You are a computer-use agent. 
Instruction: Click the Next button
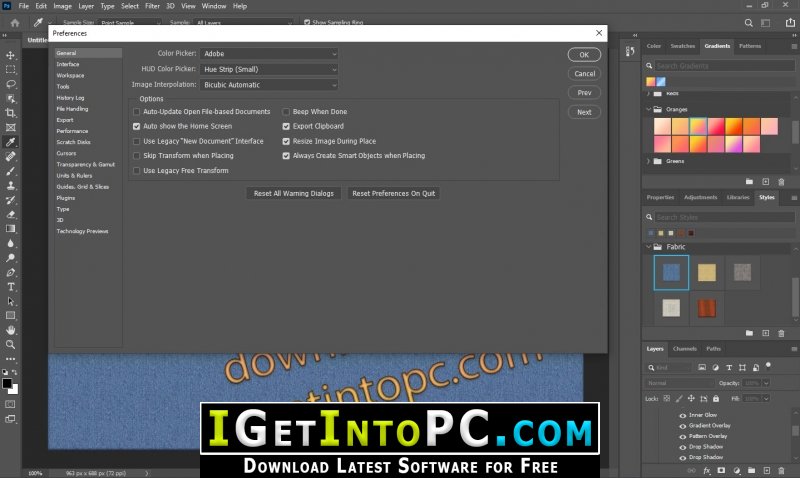click(584, 112)
